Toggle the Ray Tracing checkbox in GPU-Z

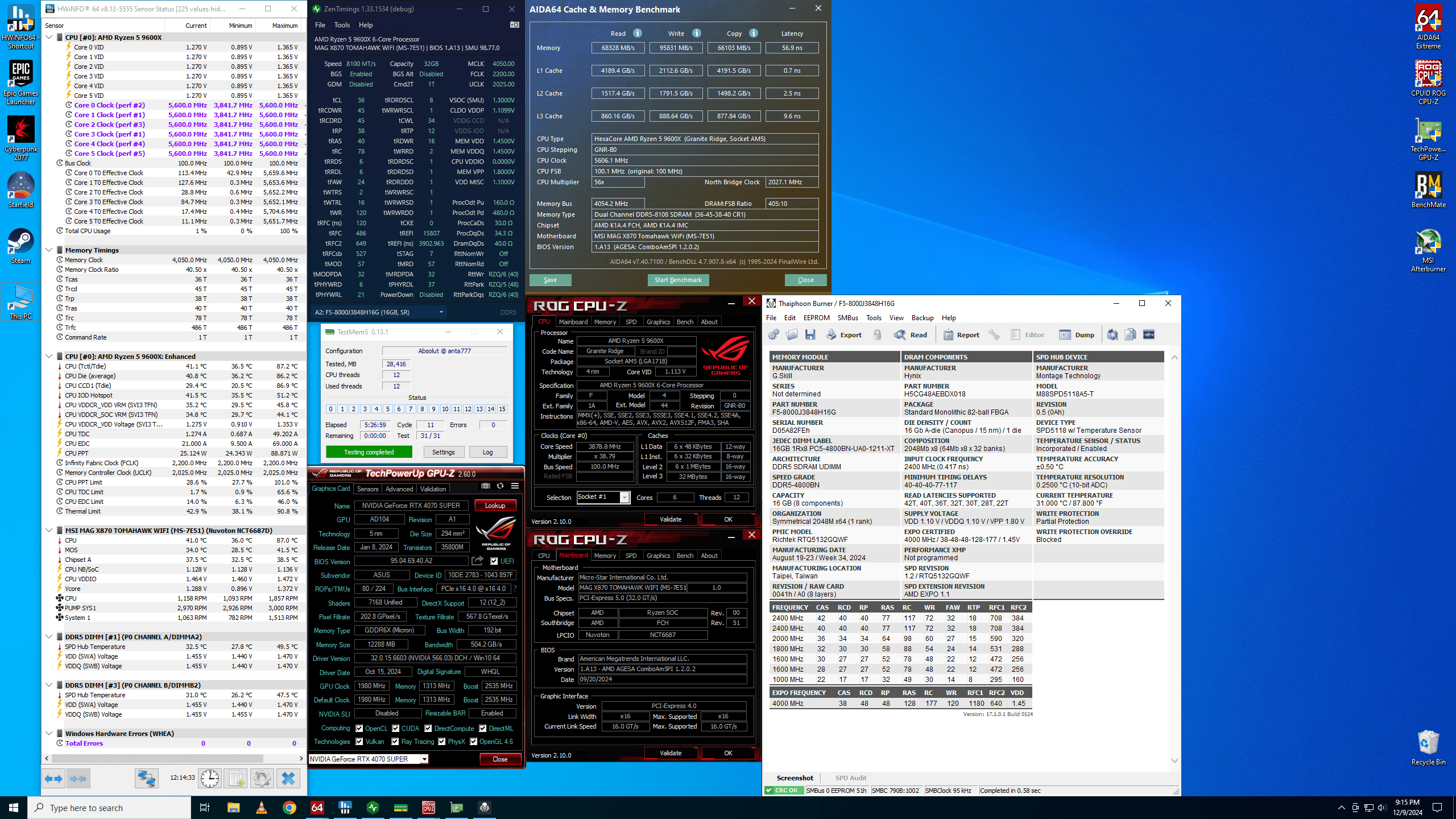pyautogui.click(x=396, y=742)
